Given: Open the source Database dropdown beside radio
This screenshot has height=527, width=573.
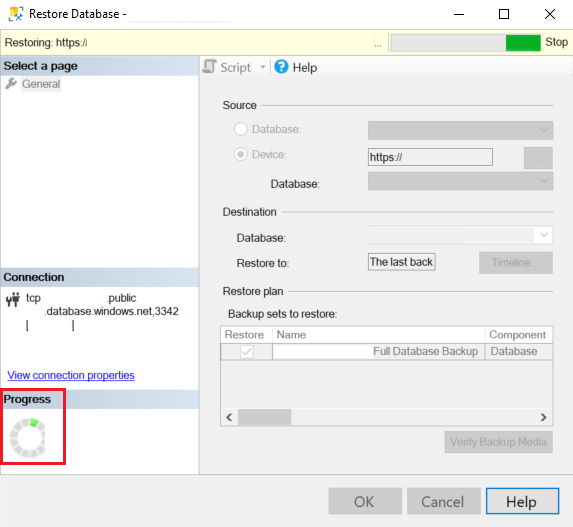Looking at the screenshot, I should coord(460,130).
